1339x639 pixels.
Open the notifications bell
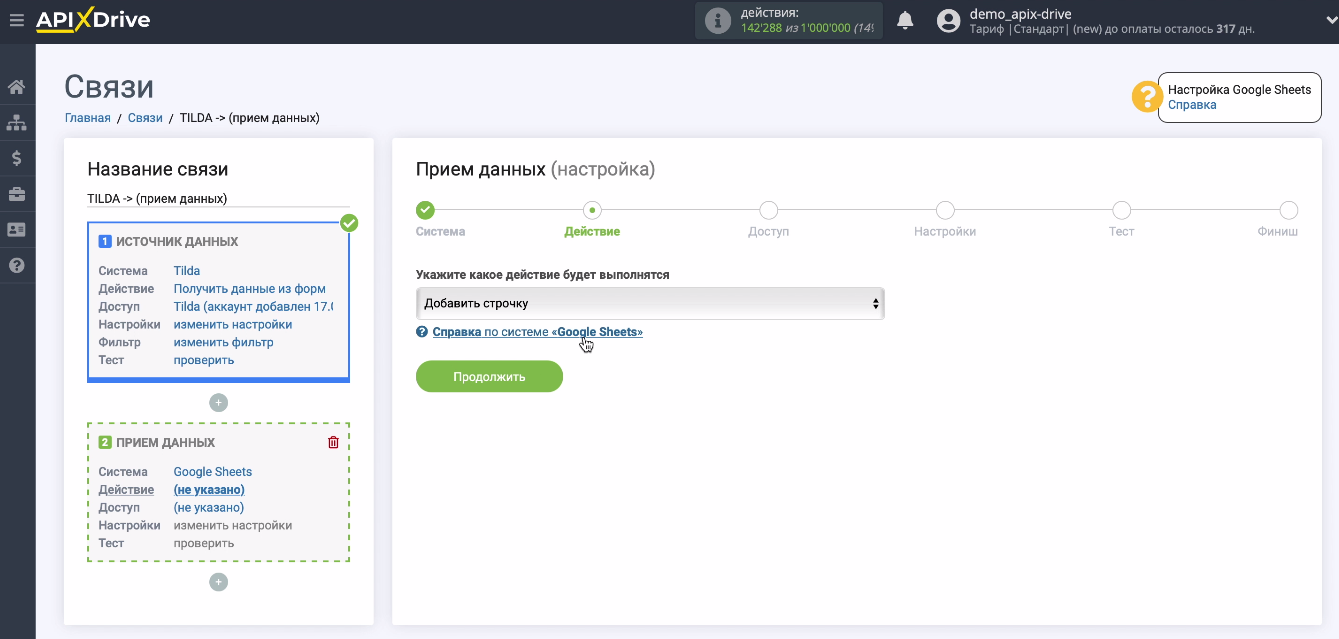[906, 20]
